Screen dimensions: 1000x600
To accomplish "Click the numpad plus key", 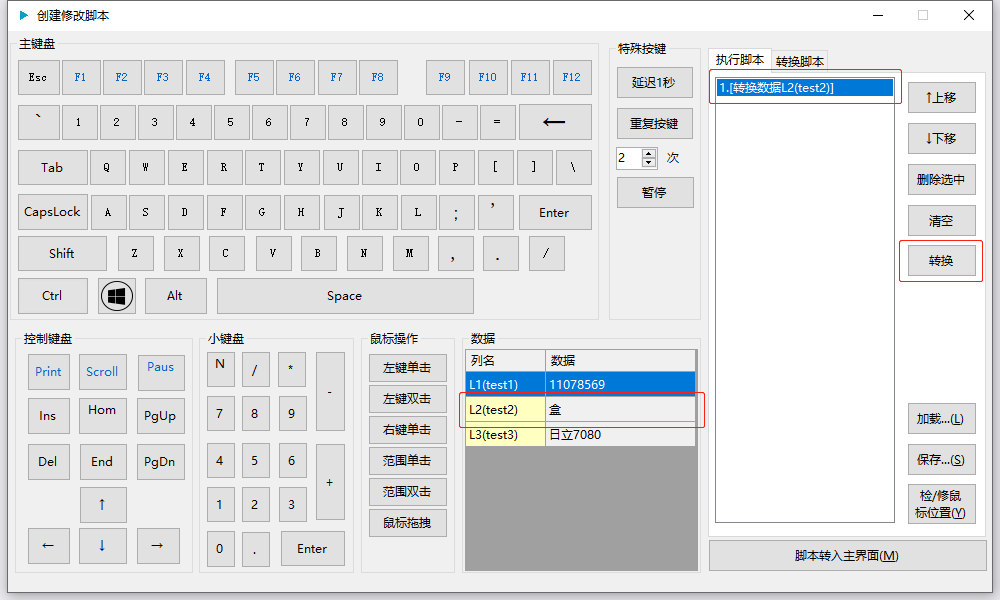I will tap(330, 483).
